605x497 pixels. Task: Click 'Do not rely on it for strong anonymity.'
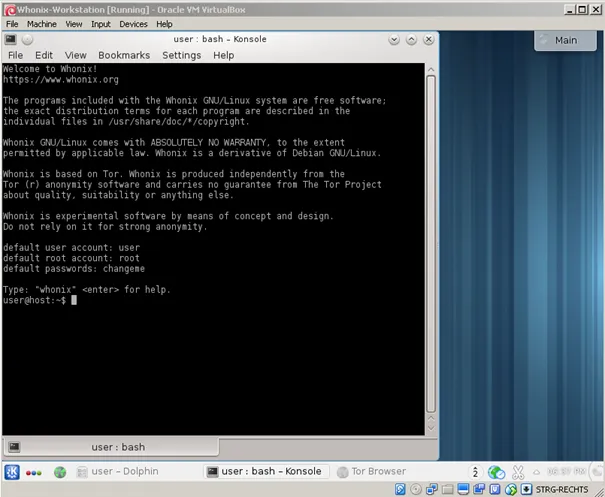105,227
